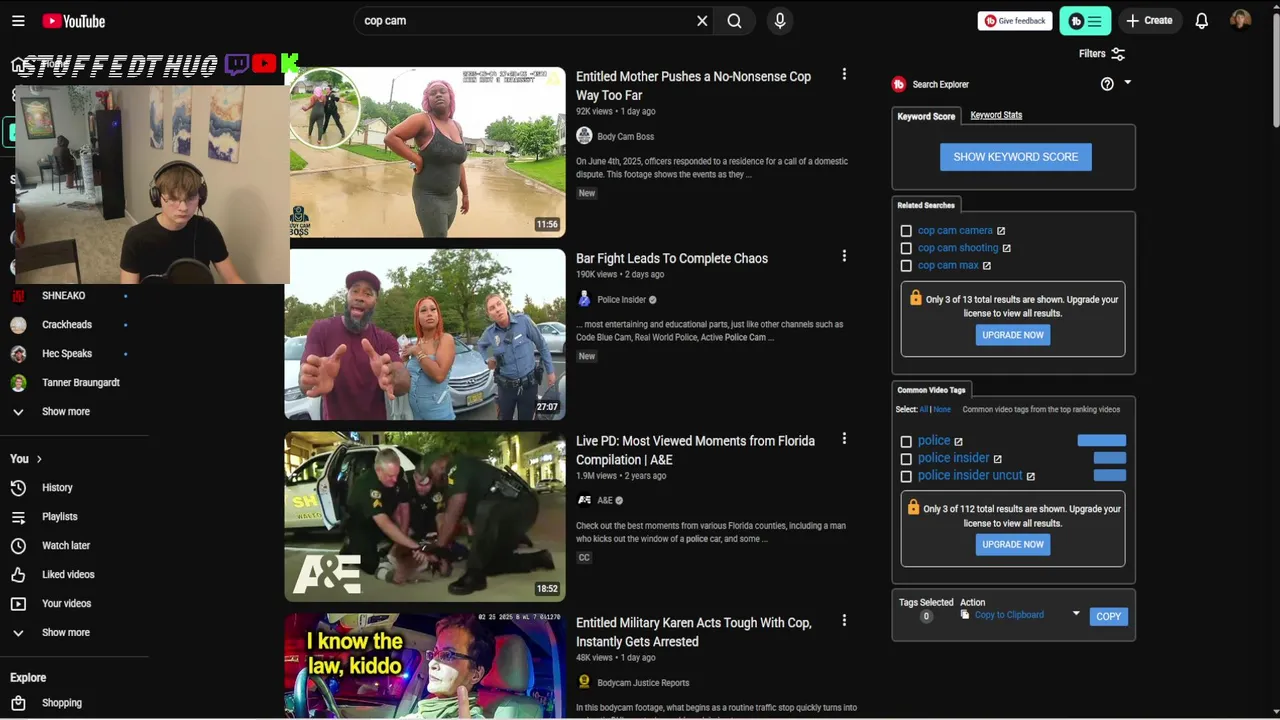Screen dimensions: 1280x720
Task: Check the 'police insider uncut' tag checkbox
Action: pyautogui.click(x=906, y=476)
